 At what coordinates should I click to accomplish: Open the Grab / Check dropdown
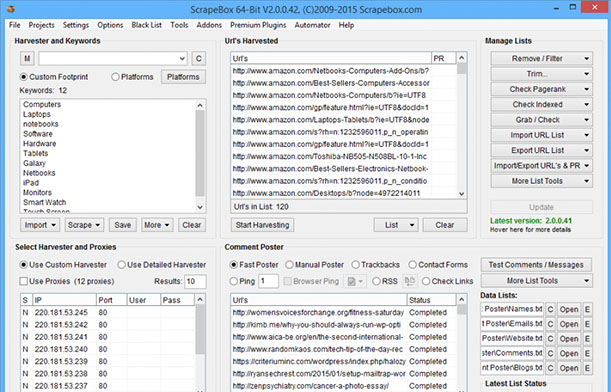542,120
